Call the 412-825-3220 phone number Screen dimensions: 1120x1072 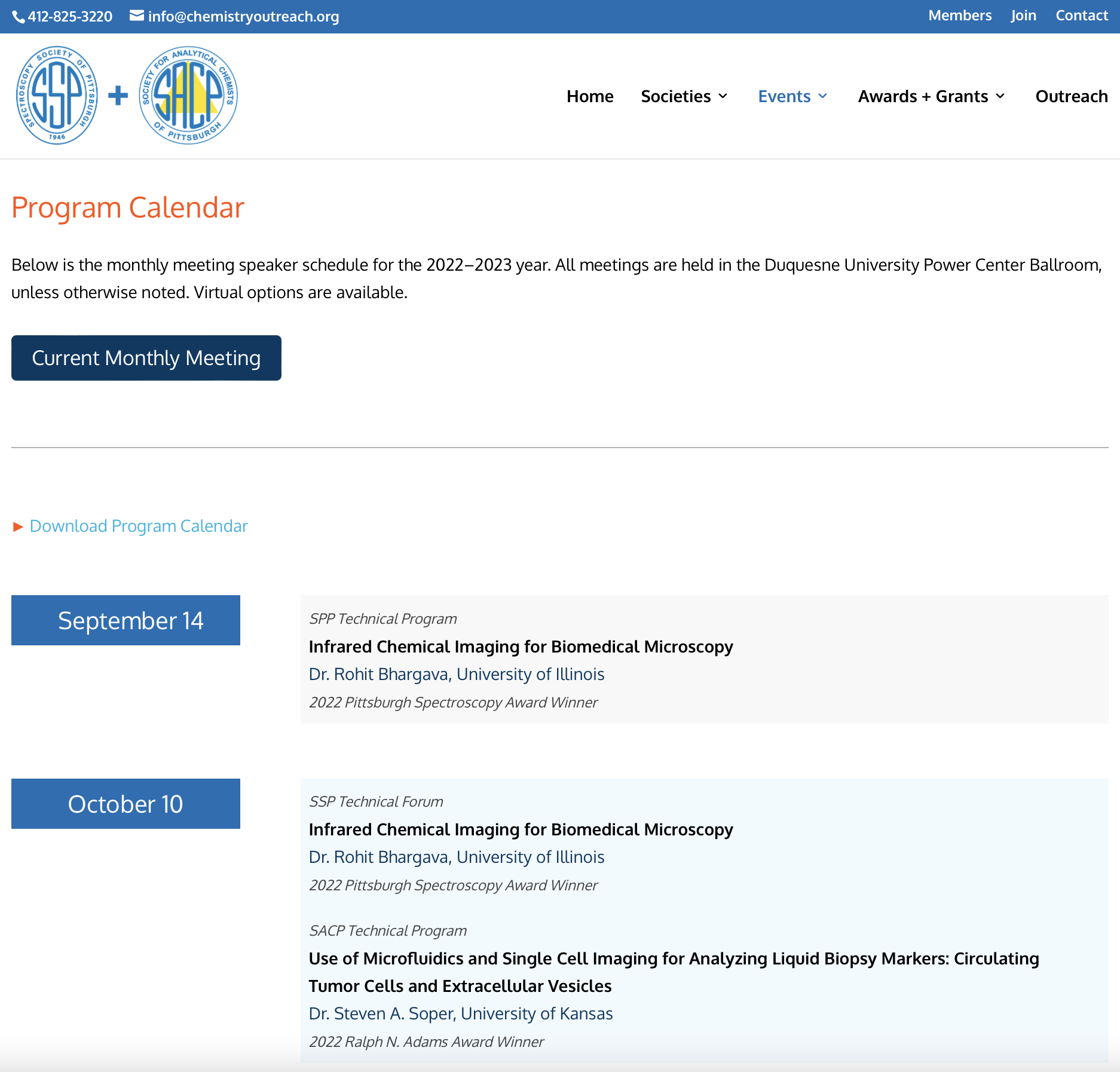click(x=70, y=17)
